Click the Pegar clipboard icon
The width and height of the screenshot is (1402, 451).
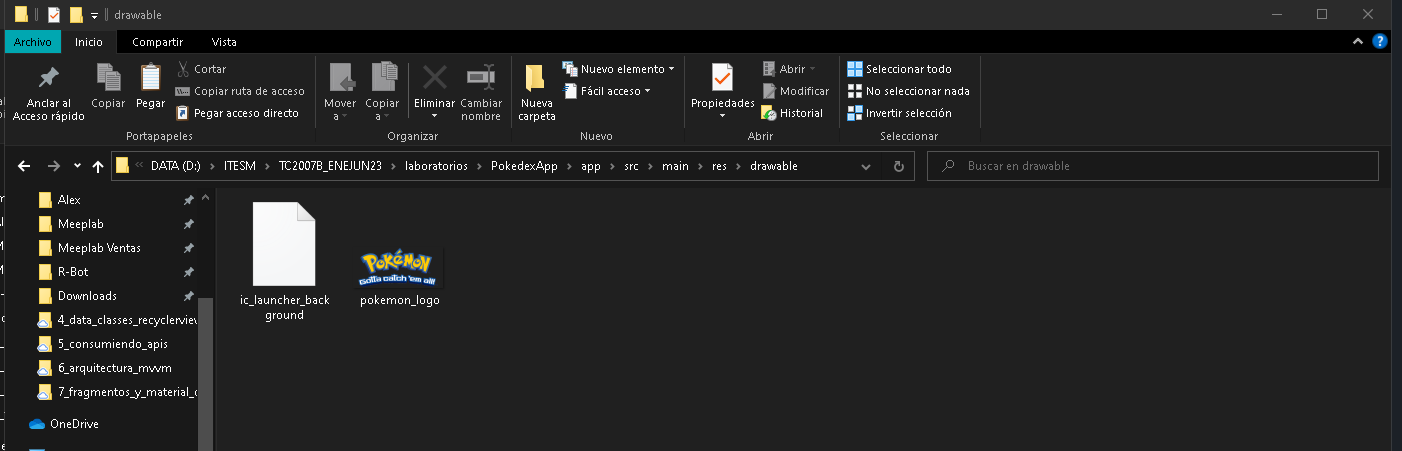[x=150, y=78]
